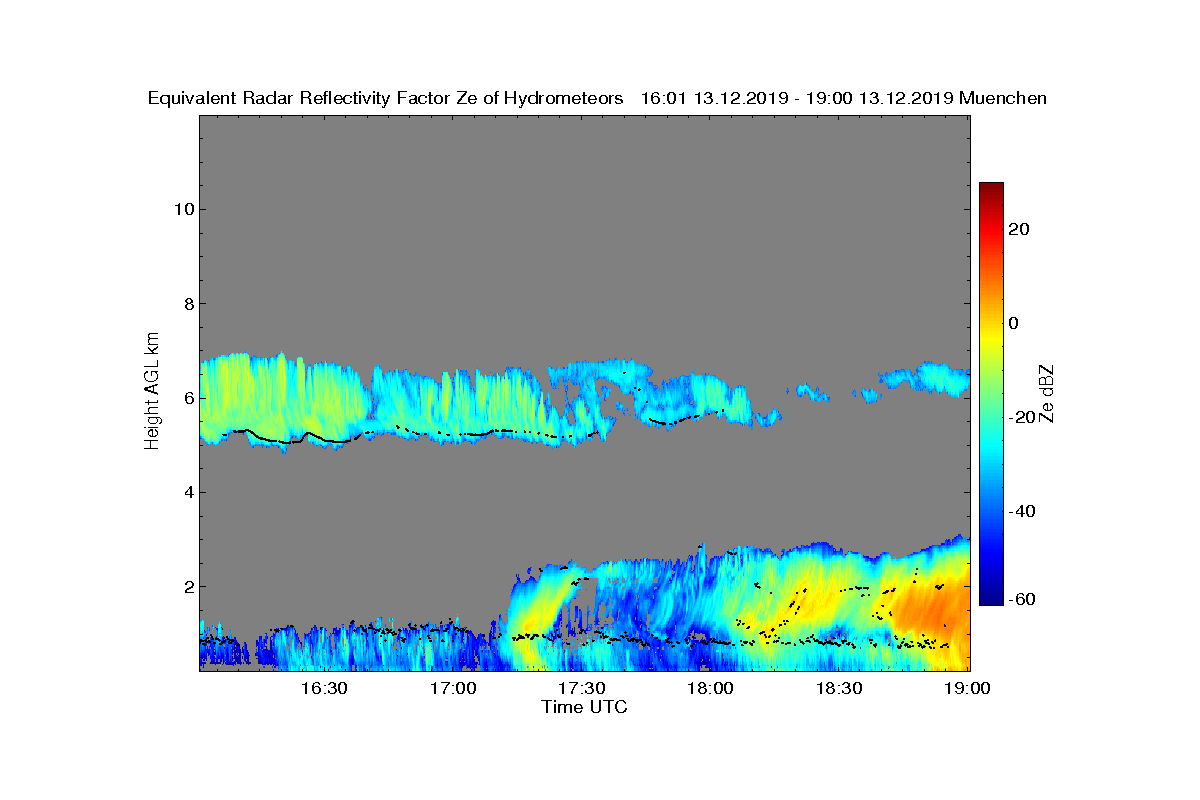Click the height tick label '8'
The height and width of the screenshot is (800, 1200).
click(187, 303)
